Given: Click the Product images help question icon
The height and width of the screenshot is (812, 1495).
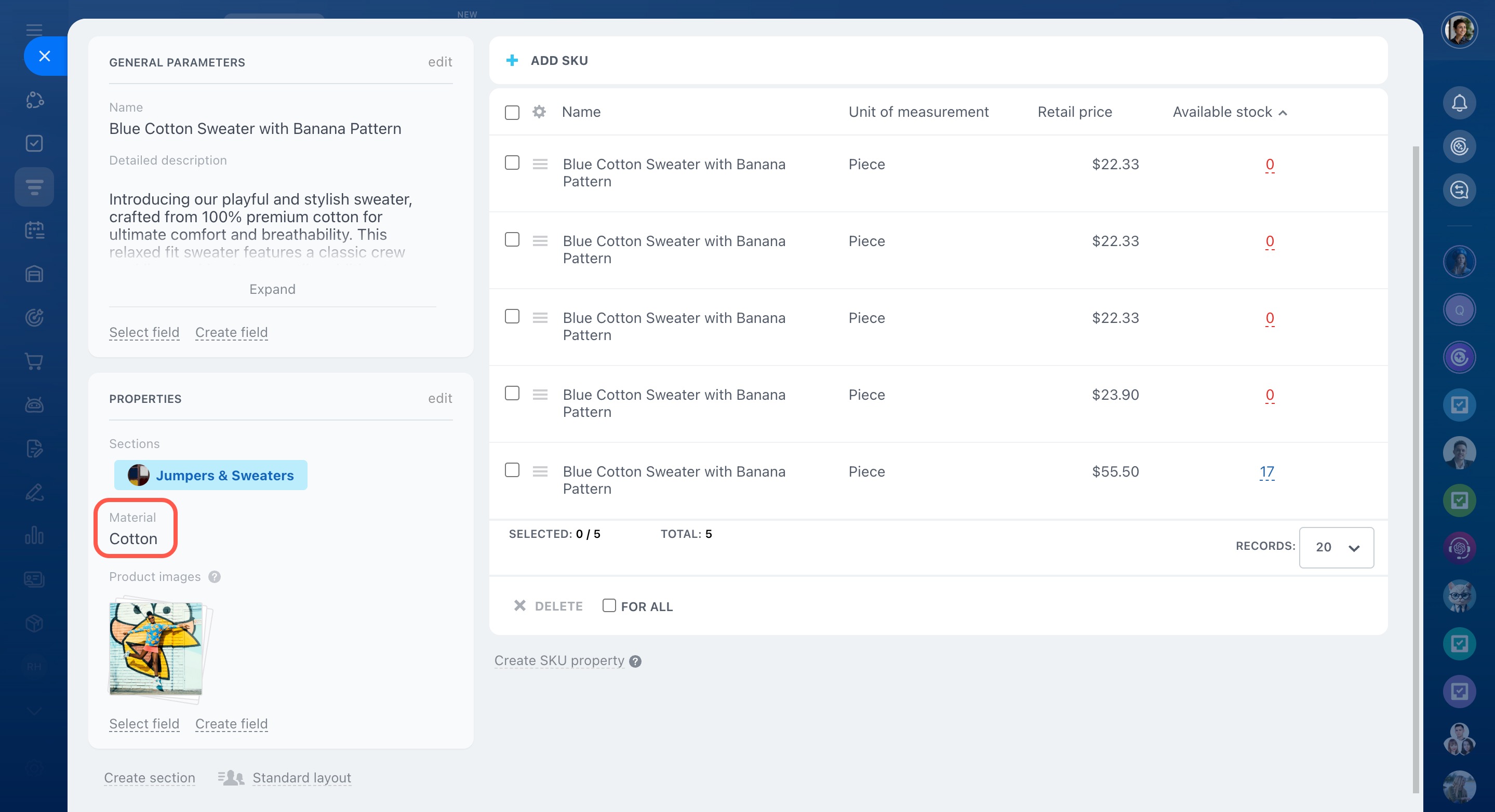Looking at the screenshot, I should point(214,576).
